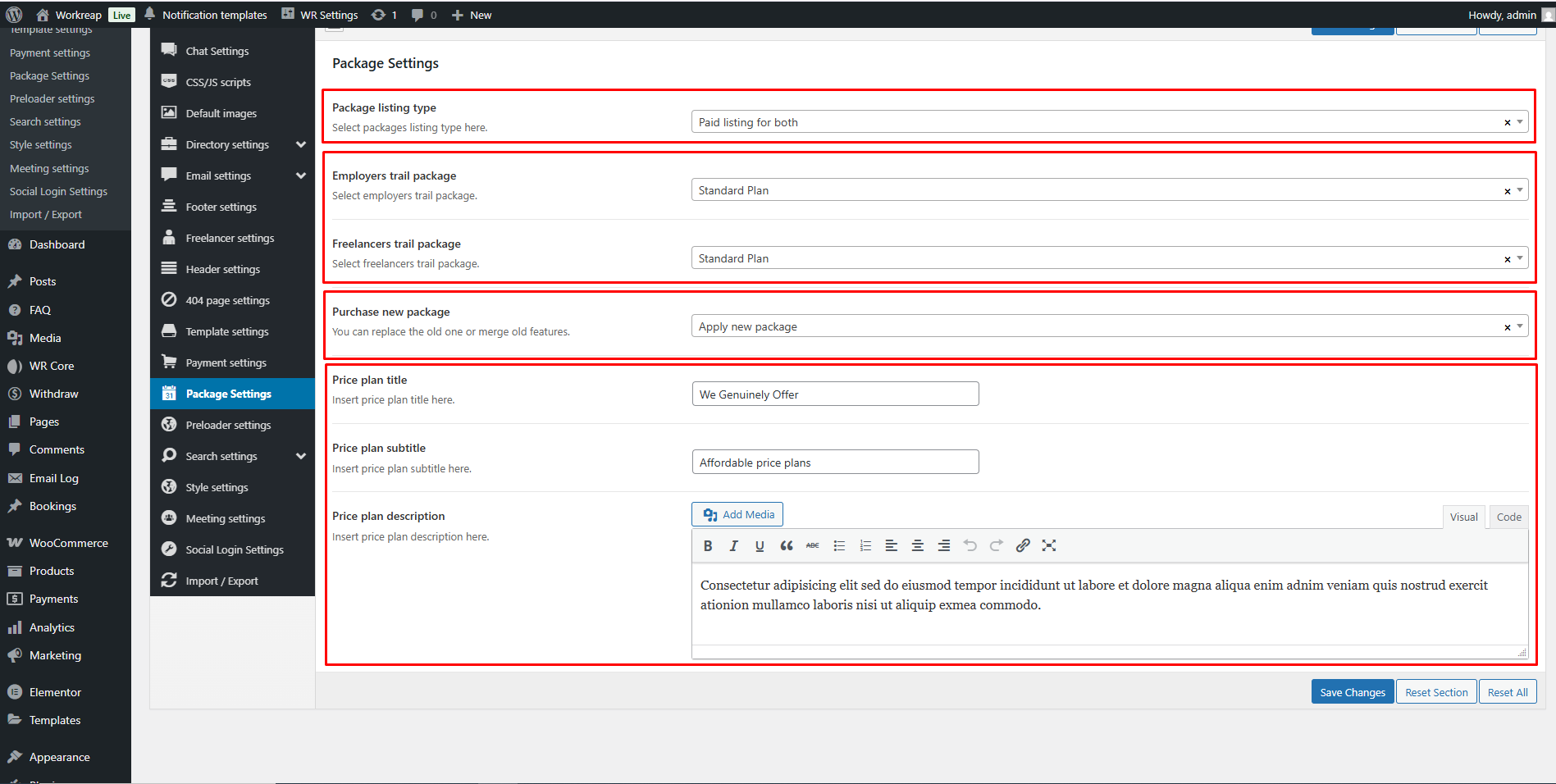The image size is (1556, 784).
Task: Click the Price plan title field
Action: pos(835,394)
